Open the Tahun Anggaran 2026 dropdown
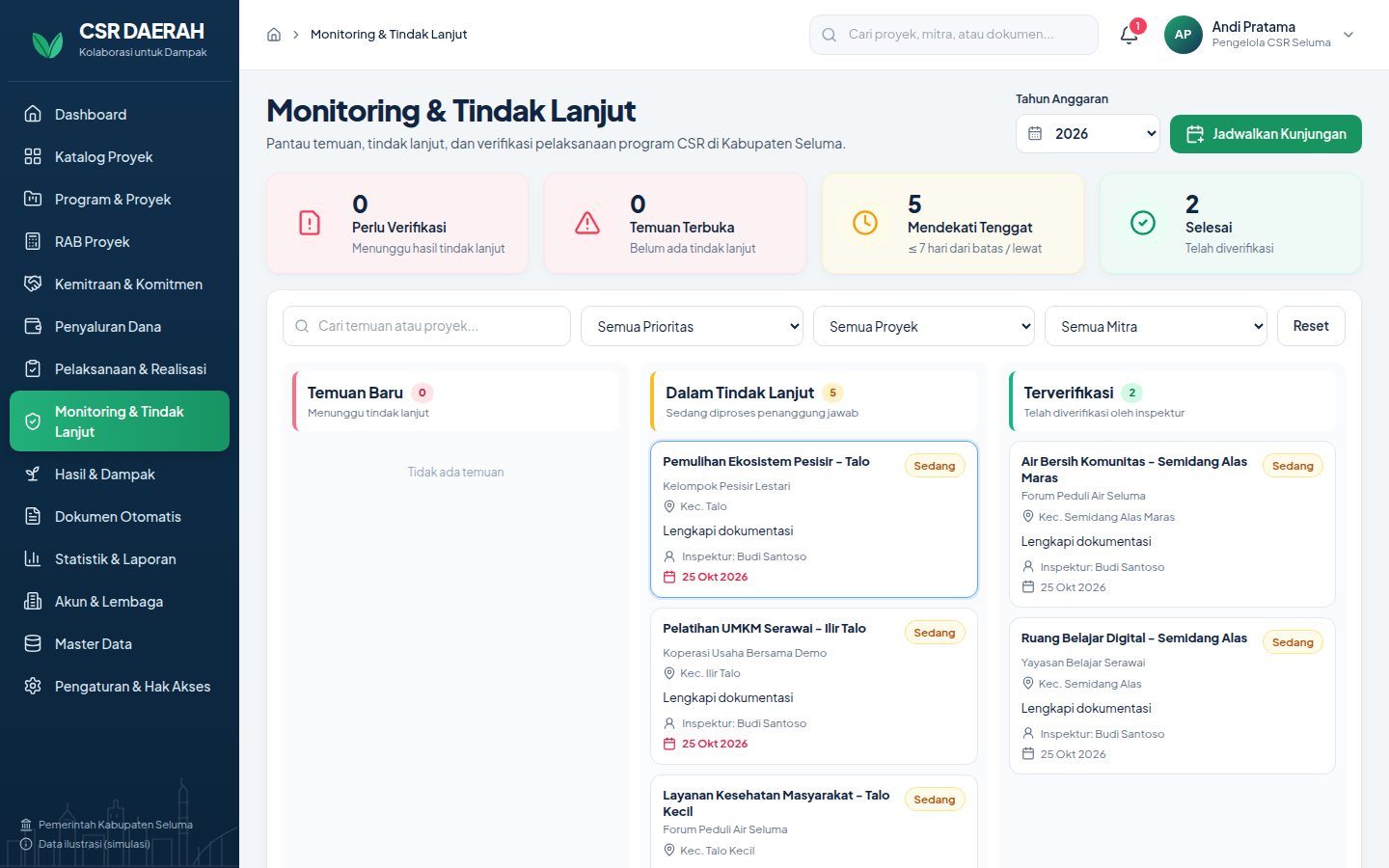Image resolution: width=1389 pixels, height=868 pixels. click(x=1088, y=134)
